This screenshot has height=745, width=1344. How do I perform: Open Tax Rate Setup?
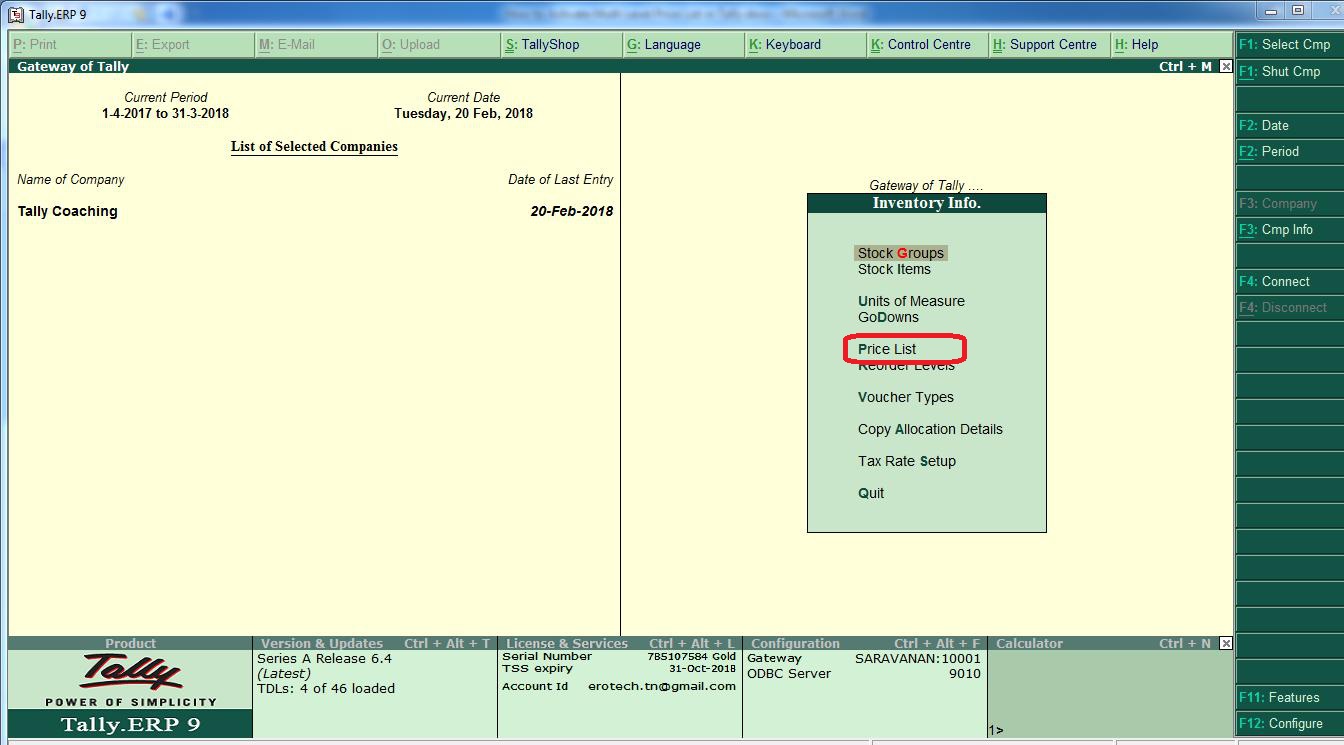click(906, 461)
